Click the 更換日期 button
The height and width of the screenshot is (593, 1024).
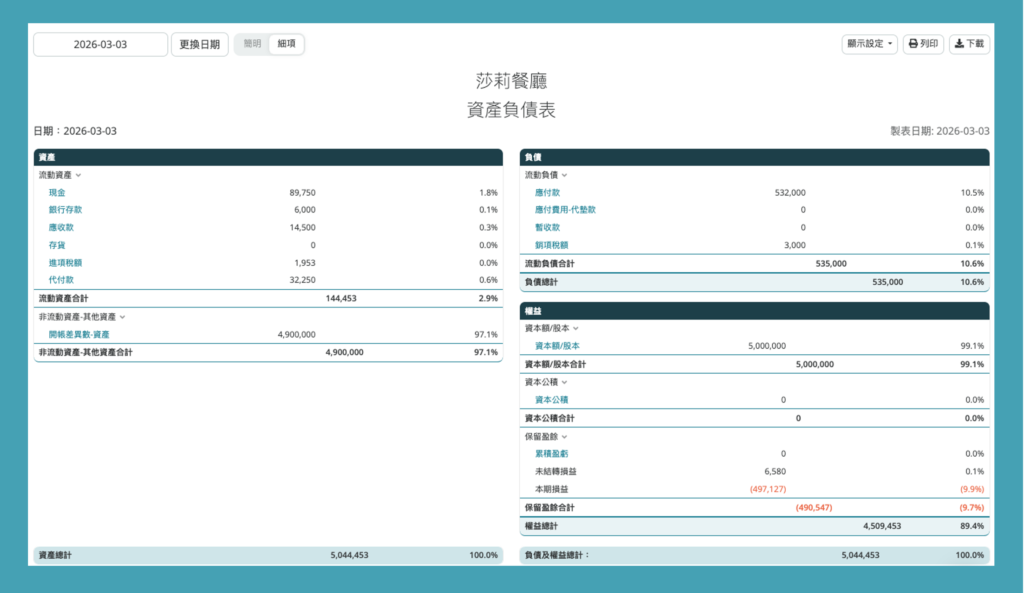coord(199,45)
